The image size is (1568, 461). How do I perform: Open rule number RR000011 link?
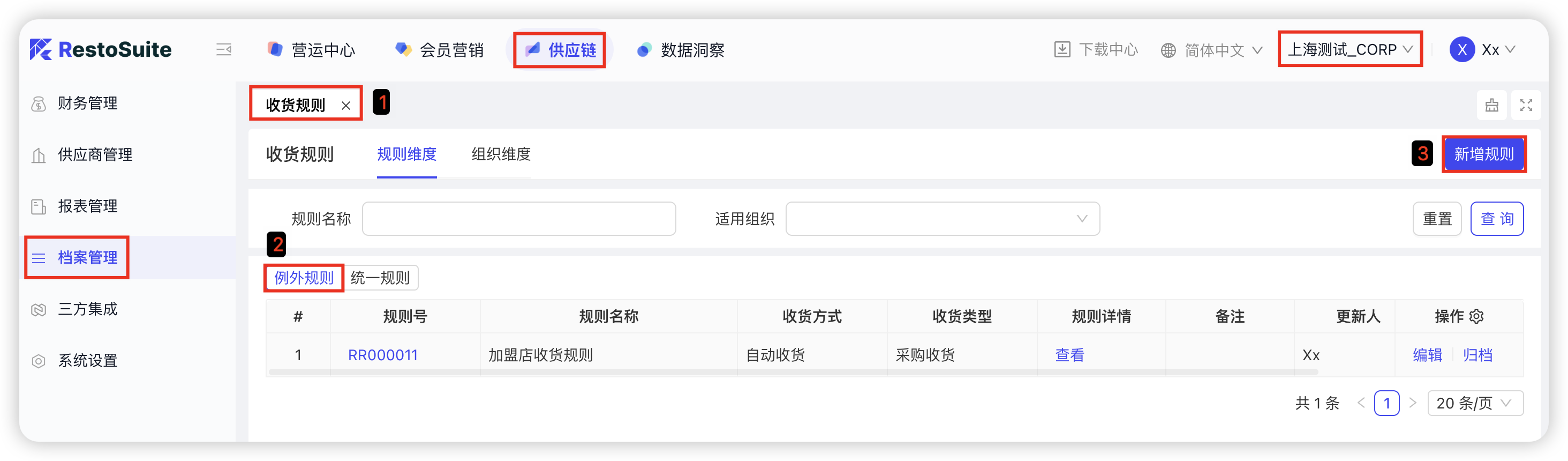[x=383, y=355]
